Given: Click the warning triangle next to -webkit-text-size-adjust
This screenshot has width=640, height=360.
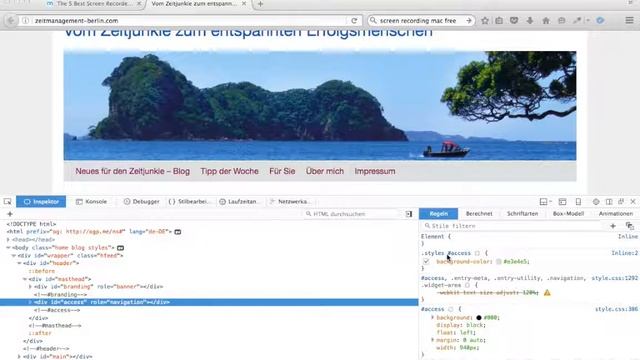Looking at the screenshot, I should click(x=547, y=293).
